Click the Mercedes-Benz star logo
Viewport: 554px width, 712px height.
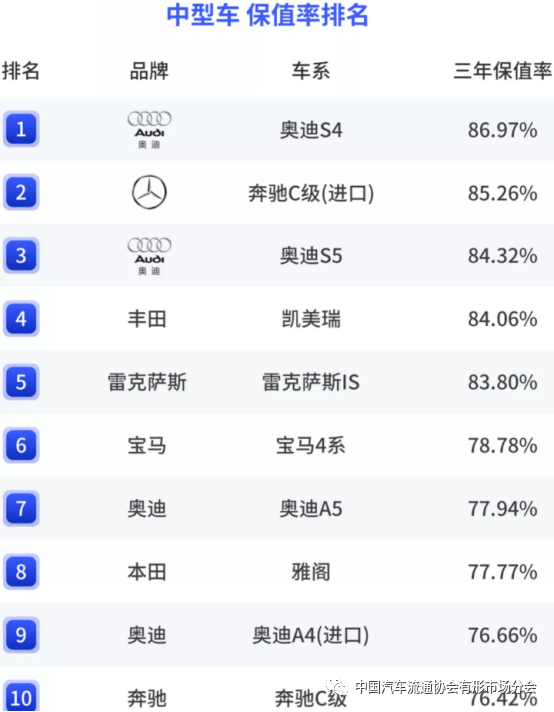click(149, 193)
